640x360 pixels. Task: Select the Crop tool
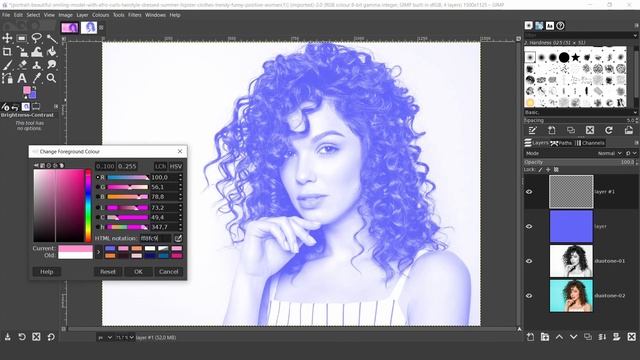(x=7, y=52)
